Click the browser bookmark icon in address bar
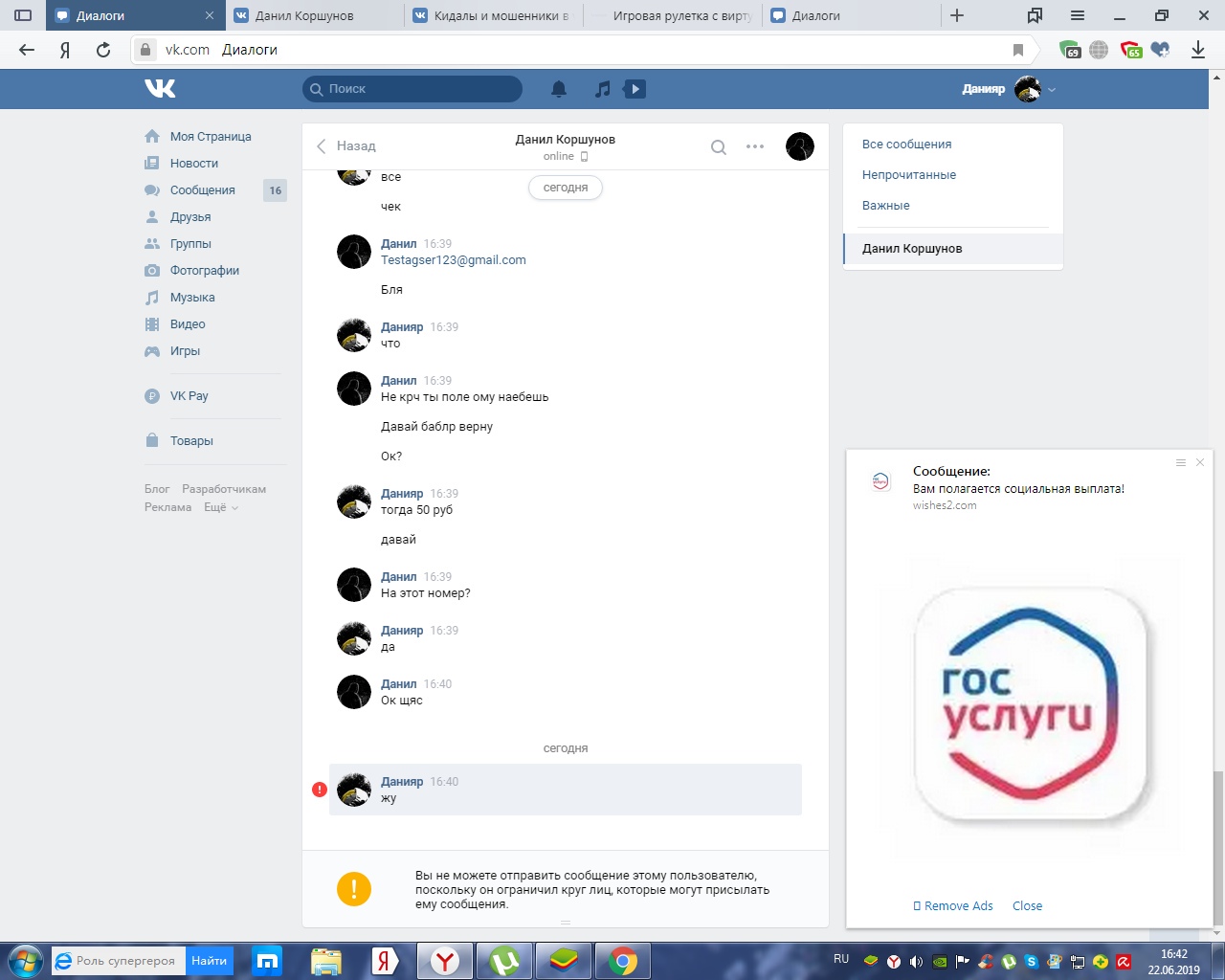This screenshot has height=980, width=1225. pyautogui.click(x=1018, y=50)
